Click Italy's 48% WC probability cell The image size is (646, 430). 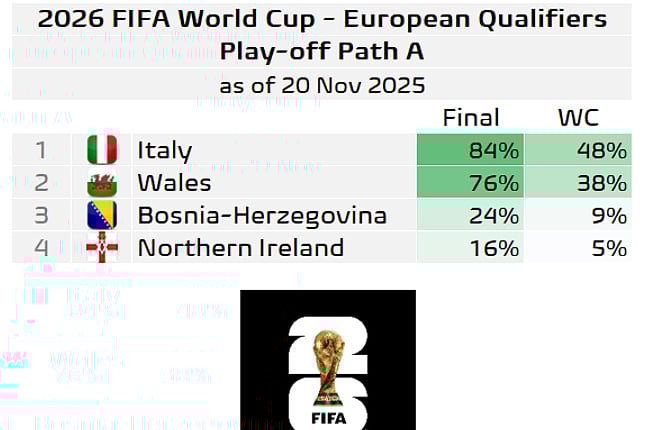(579, 150)
